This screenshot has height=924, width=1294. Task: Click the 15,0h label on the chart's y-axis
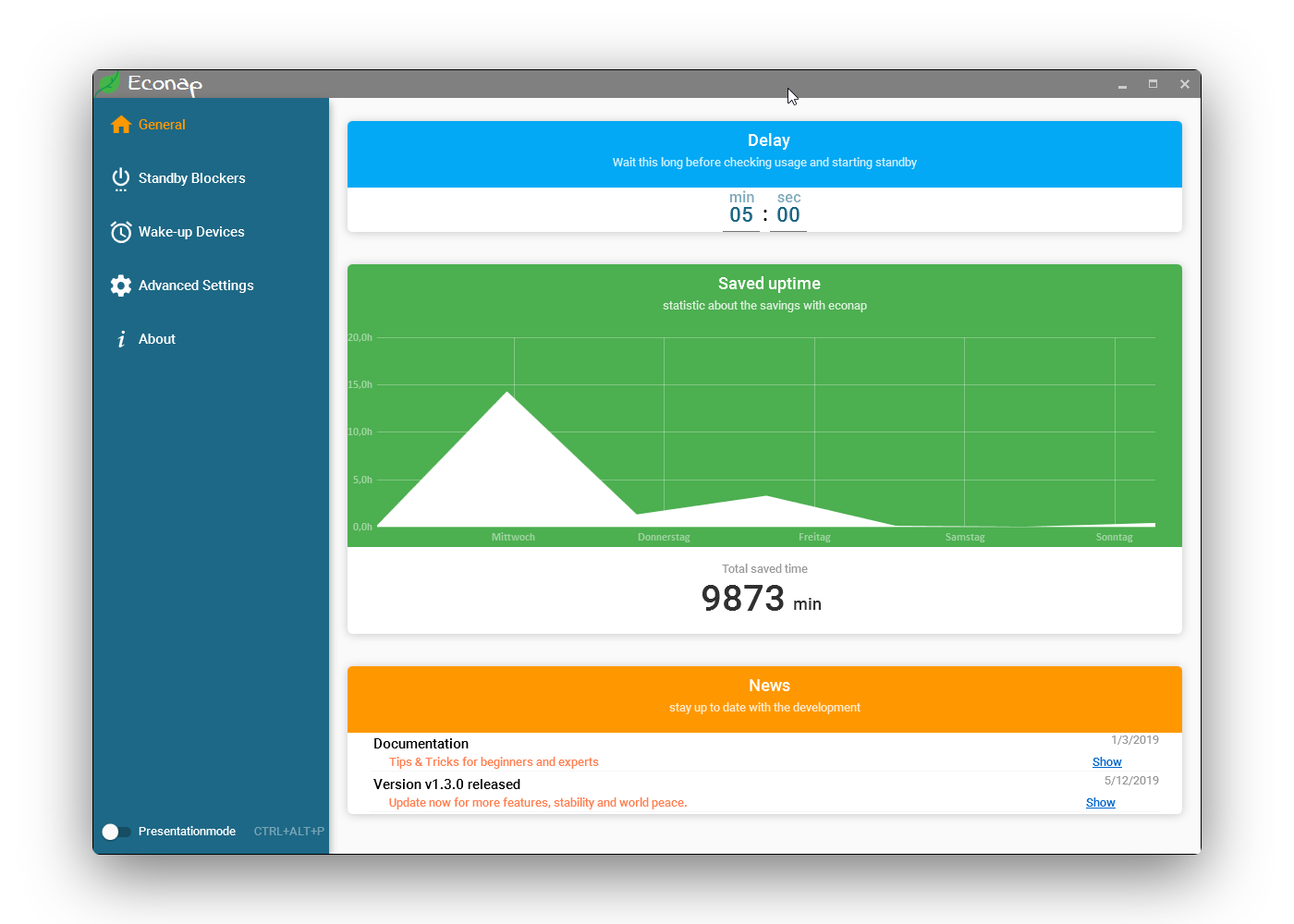(x=360, y=384)
